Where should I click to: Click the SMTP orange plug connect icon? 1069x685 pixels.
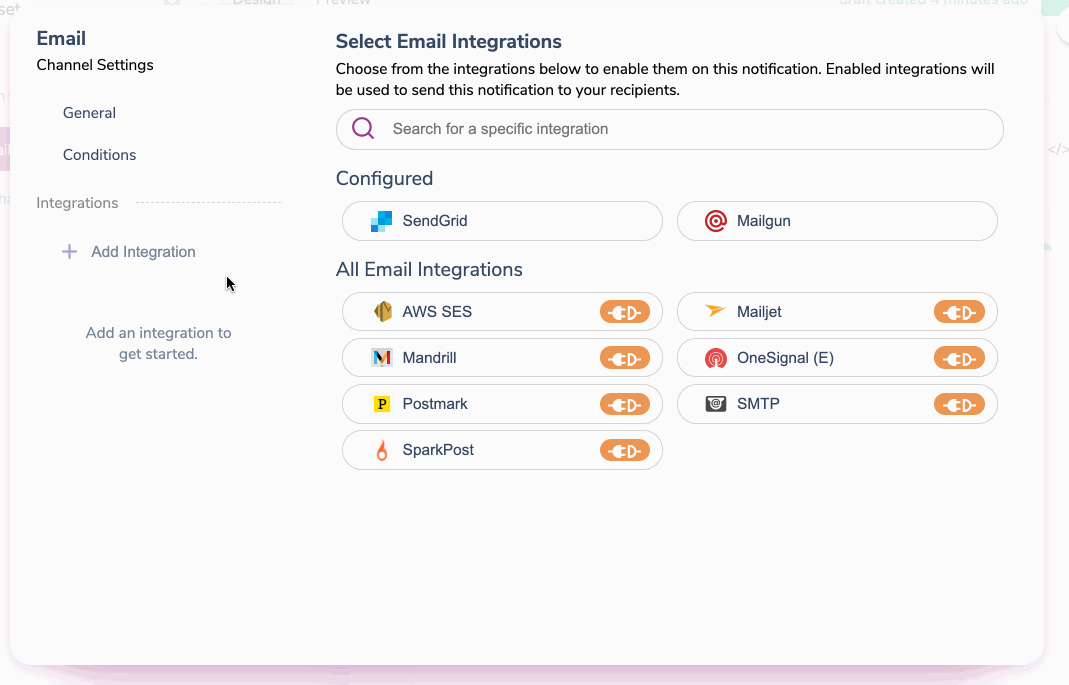[x=959, y=404]
